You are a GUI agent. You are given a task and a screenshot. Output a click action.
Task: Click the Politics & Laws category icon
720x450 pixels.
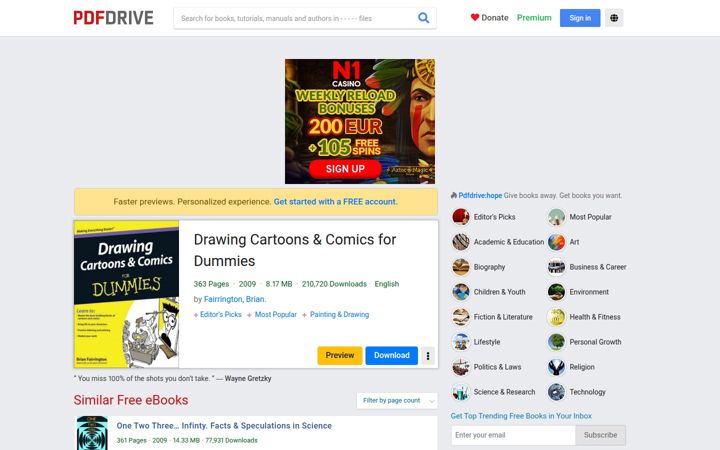(461, 367)
